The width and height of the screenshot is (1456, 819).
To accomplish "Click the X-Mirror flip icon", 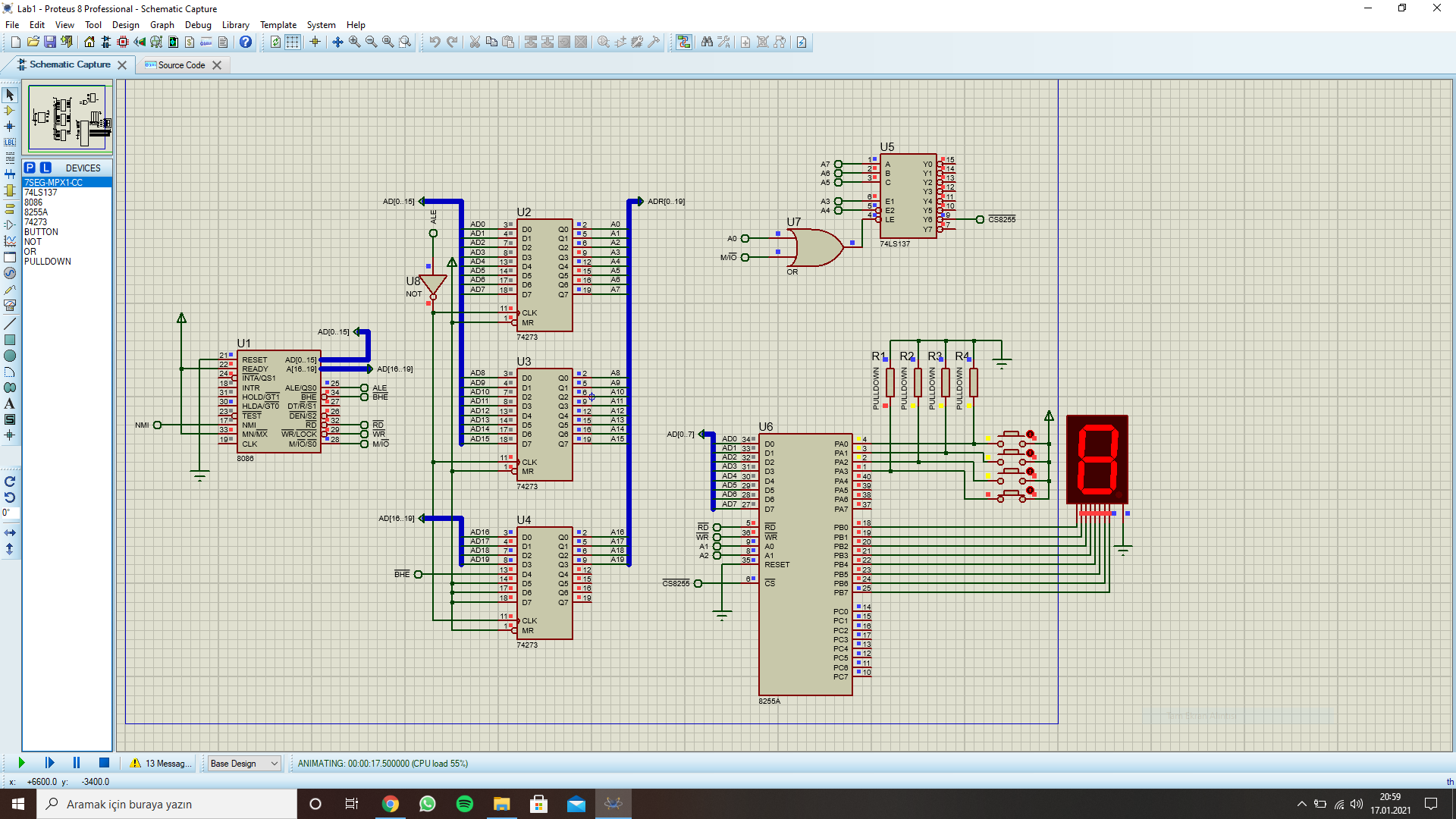I will [10, 533].
